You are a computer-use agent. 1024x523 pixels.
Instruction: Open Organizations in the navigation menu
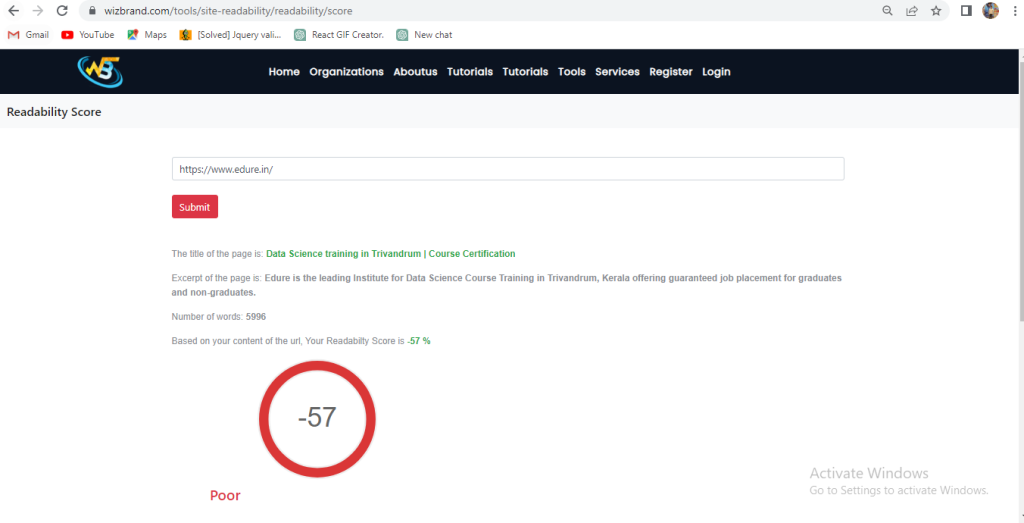coord(346,72)
